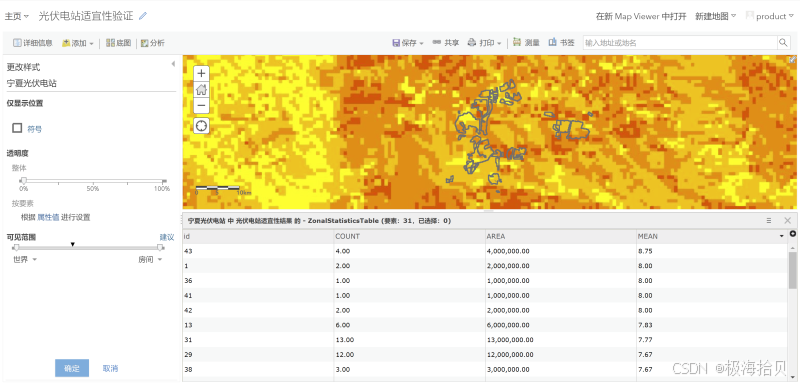Click right handle of visible range slider
800x384 pixels.
[x=161, y=248]
